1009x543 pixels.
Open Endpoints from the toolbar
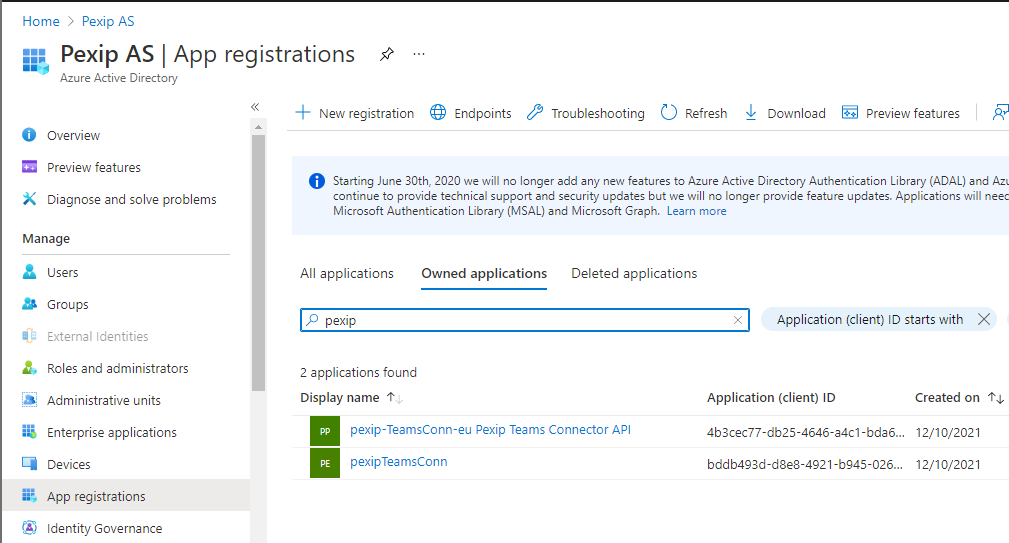point(470,113)
